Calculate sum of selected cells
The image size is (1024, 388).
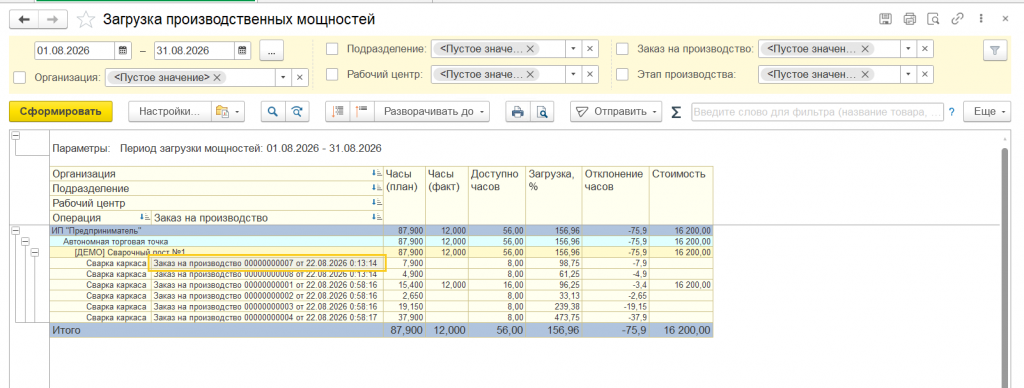[676, 112]
